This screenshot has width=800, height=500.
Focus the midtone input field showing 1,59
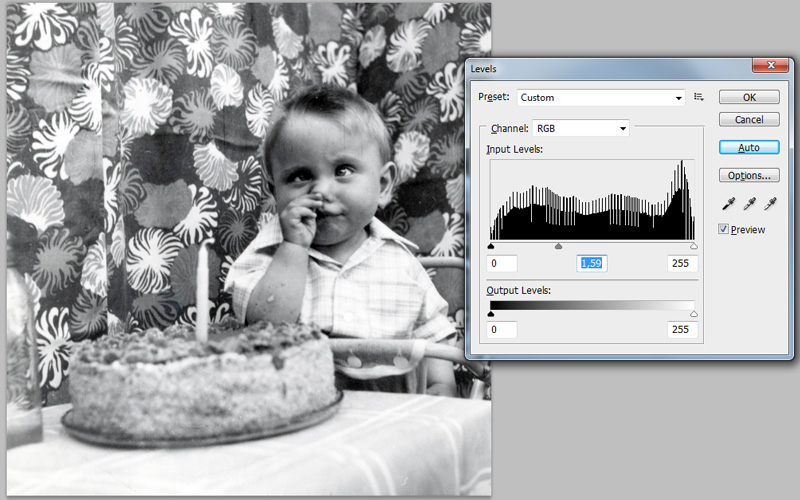tap(594, 264)
